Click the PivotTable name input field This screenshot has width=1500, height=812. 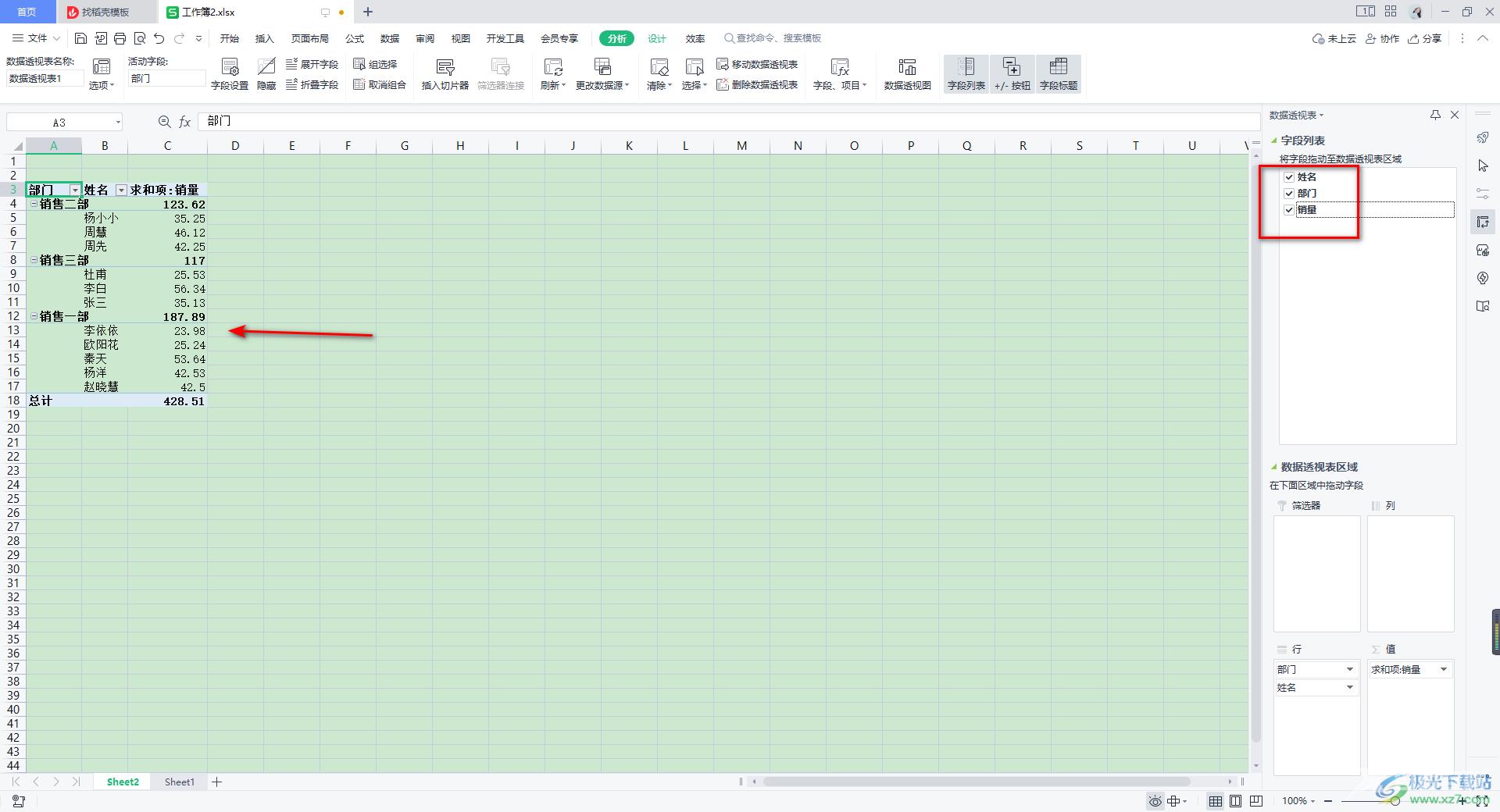click(x=45, y=78)
